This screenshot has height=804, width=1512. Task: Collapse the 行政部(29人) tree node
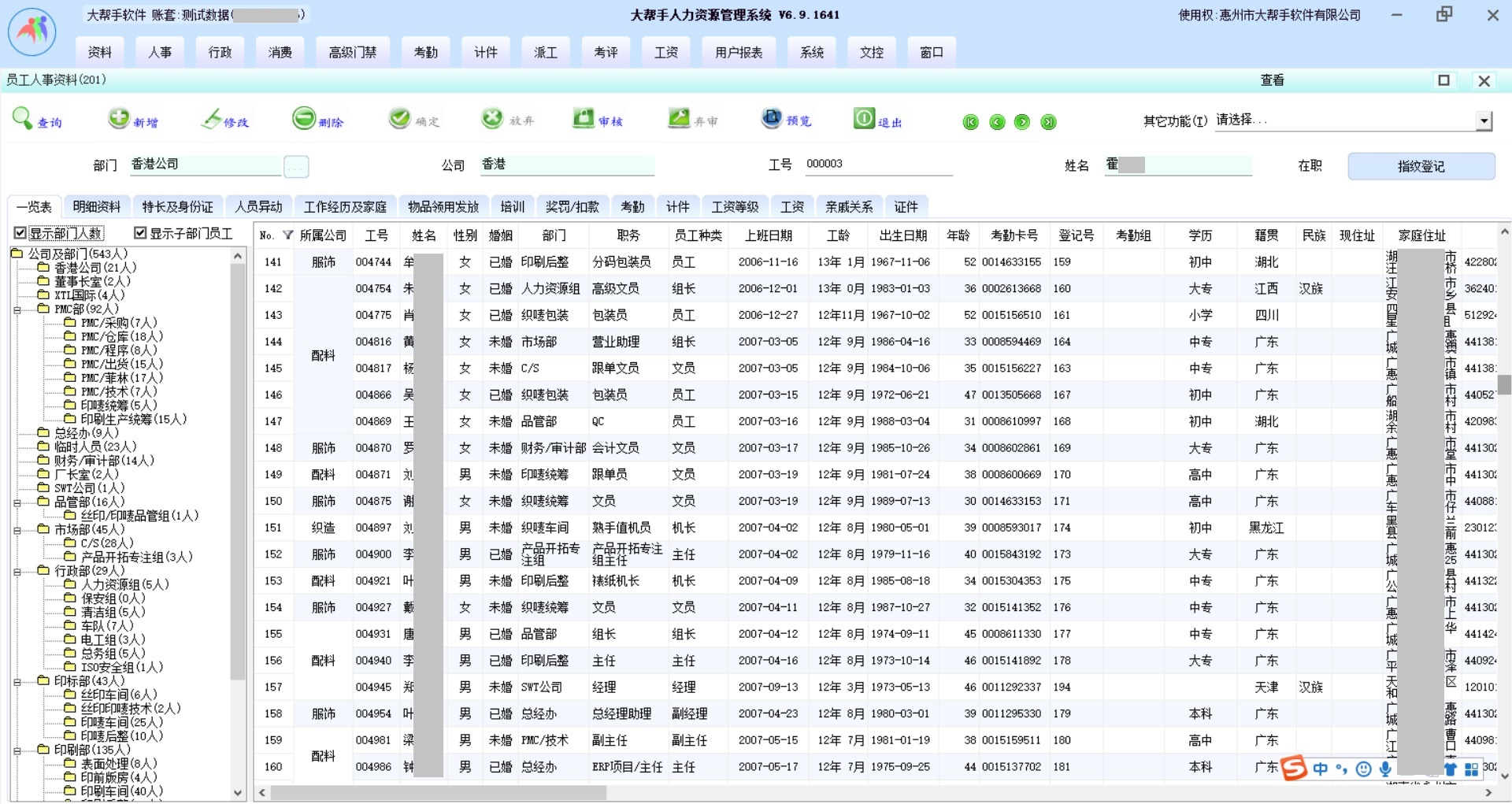point(17,572)
